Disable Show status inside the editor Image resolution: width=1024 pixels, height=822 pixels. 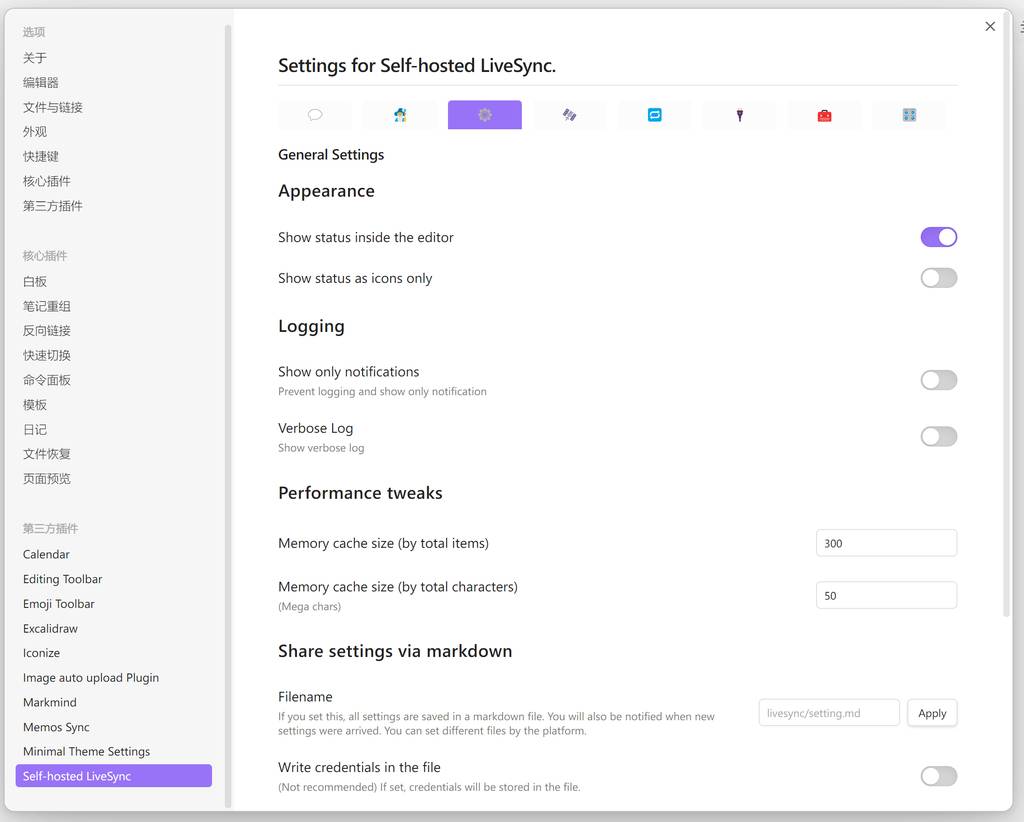pyautogui.click(x=938, y=237)
